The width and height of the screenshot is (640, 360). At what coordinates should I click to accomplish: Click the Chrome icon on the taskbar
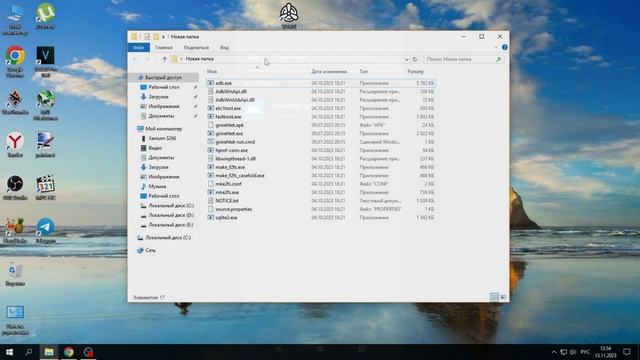coord(69,352)
